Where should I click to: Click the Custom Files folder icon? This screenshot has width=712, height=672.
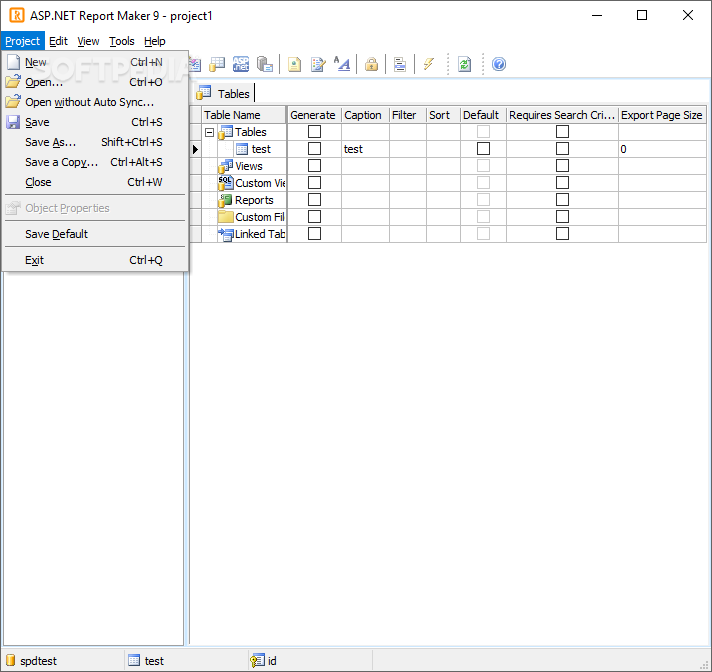(226, 217)
